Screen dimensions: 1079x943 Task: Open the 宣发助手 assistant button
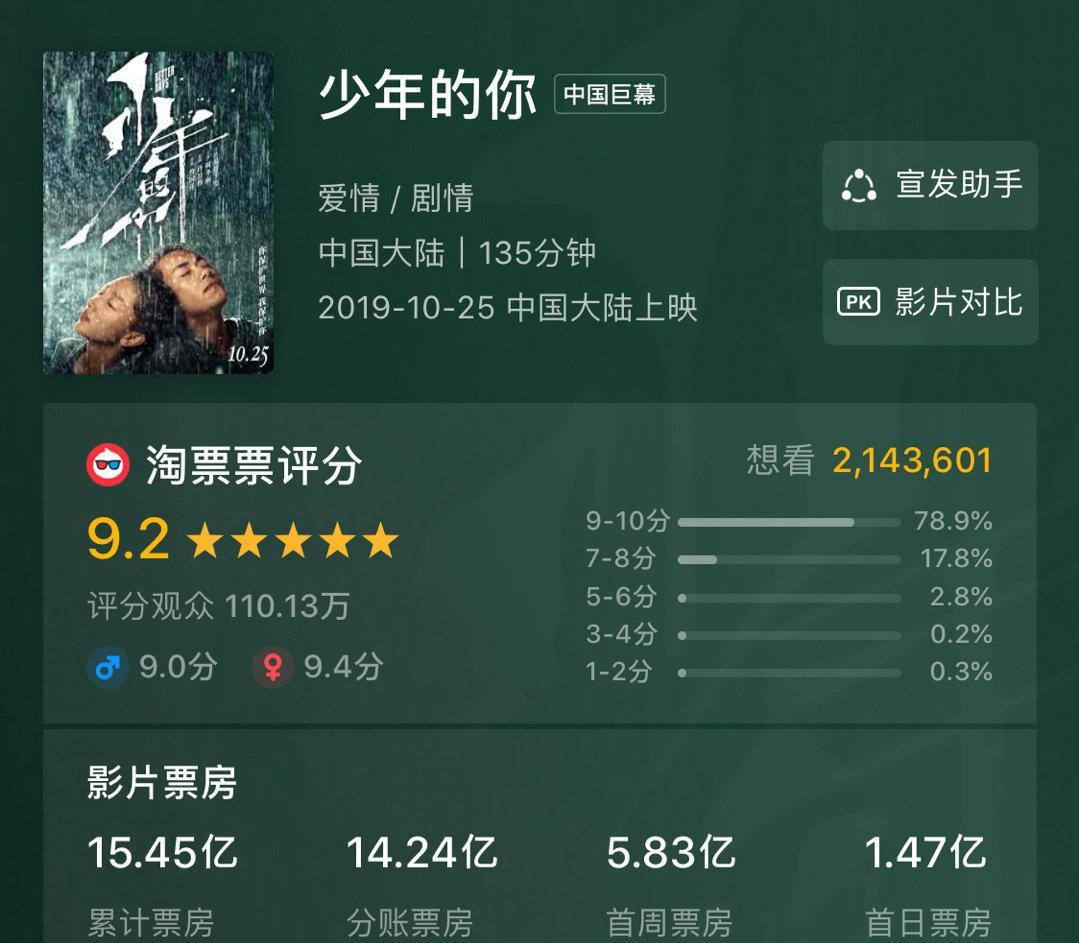tap(930, 185)
